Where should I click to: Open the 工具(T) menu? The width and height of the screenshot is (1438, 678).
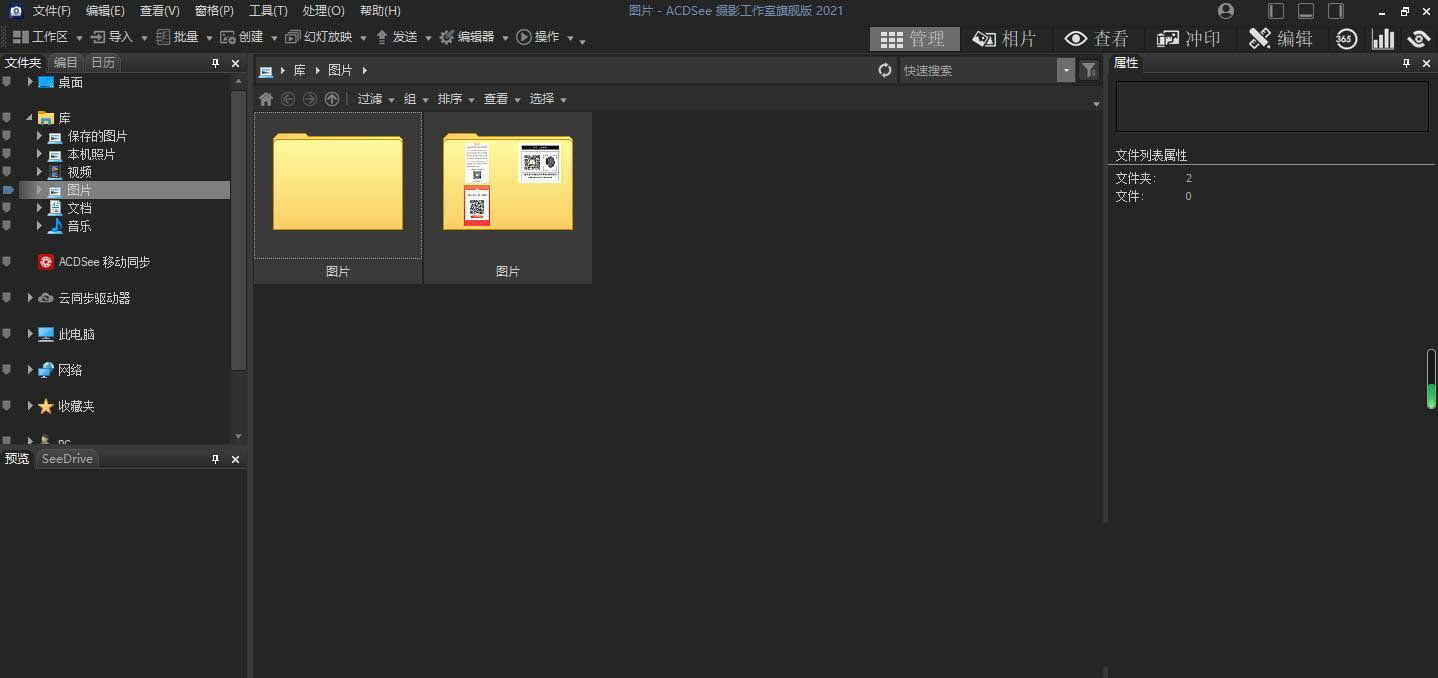pos(267,11)
